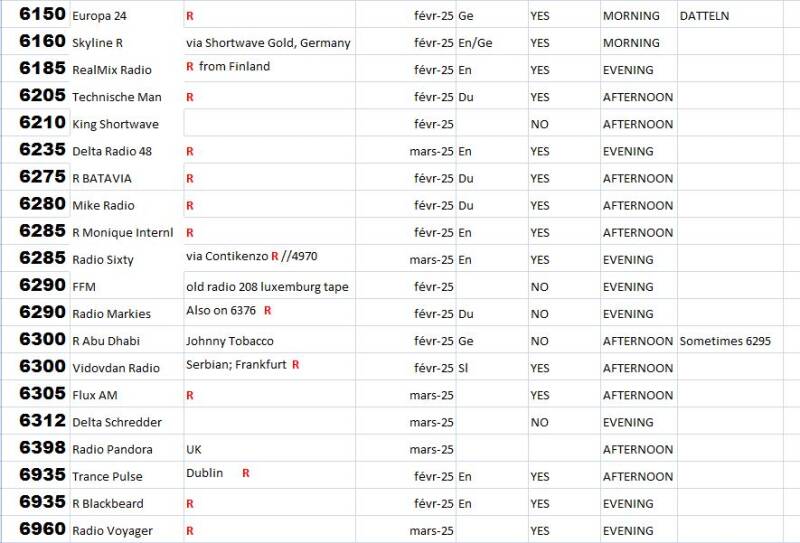Click the 'via Shortwave Gold, Germany' cell
The width and height of the screenshot is (800, 543).
click(x=268, y=43)
